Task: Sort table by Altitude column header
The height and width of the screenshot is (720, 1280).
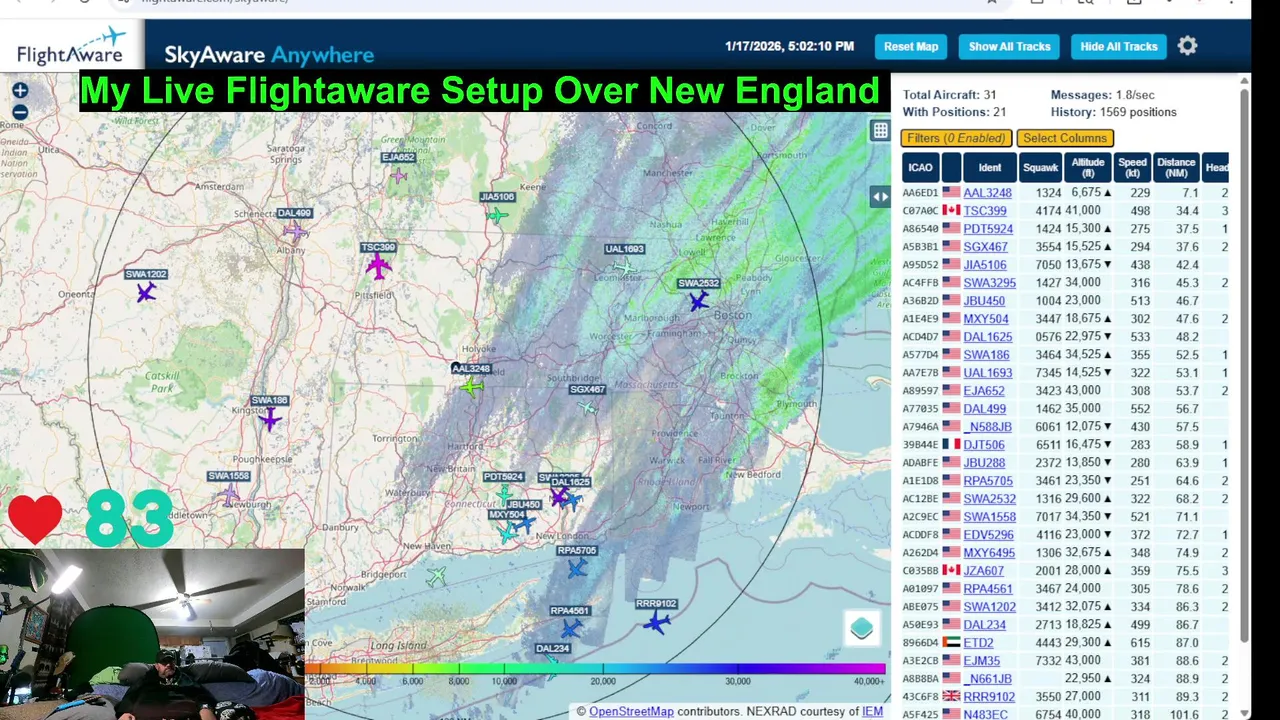Action: [x=1088, y=167]
